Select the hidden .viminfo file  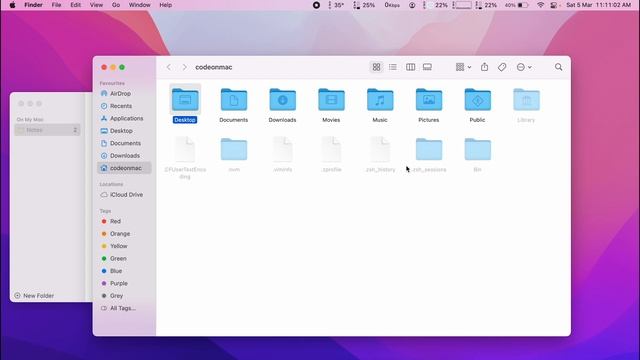(282, 149)
